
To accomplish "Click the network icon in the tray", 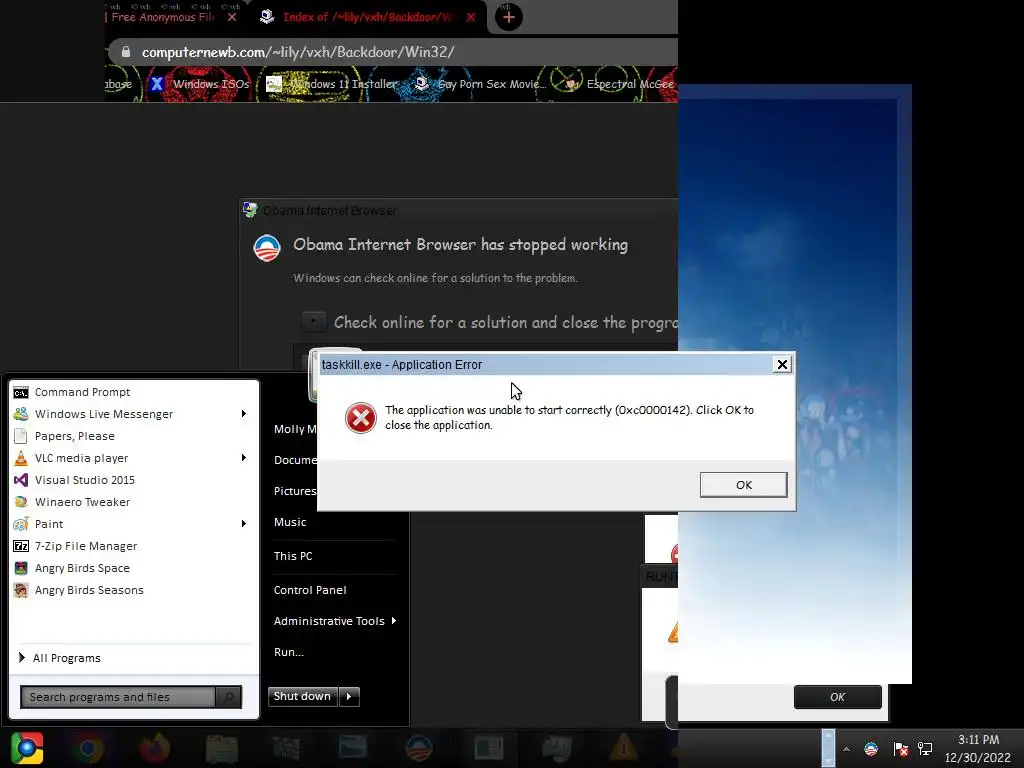I will point(925,749).
